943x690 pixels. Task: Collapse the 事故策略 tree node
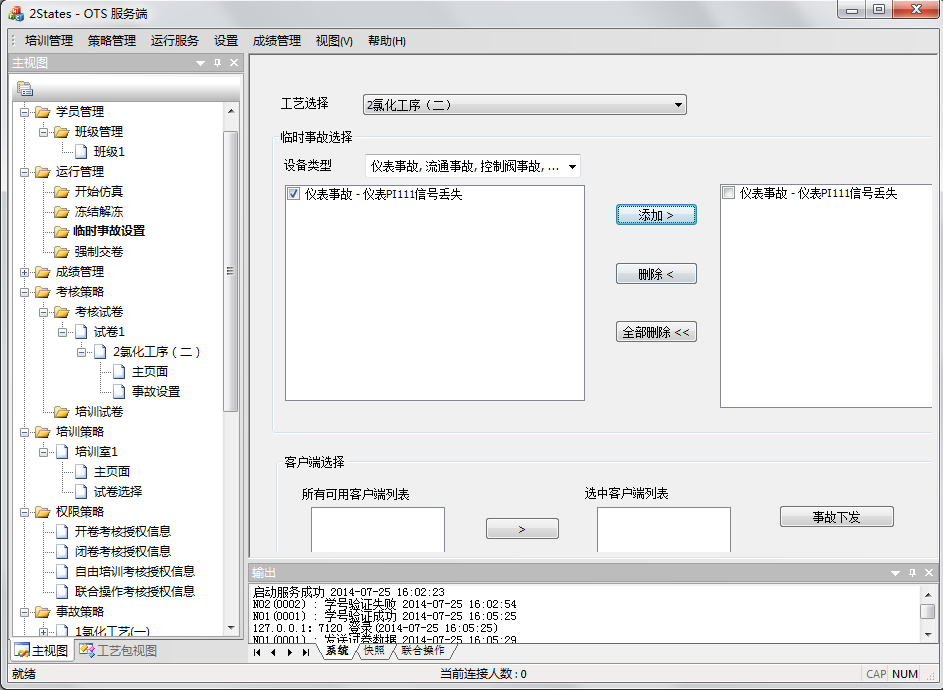tap(25, 612)
